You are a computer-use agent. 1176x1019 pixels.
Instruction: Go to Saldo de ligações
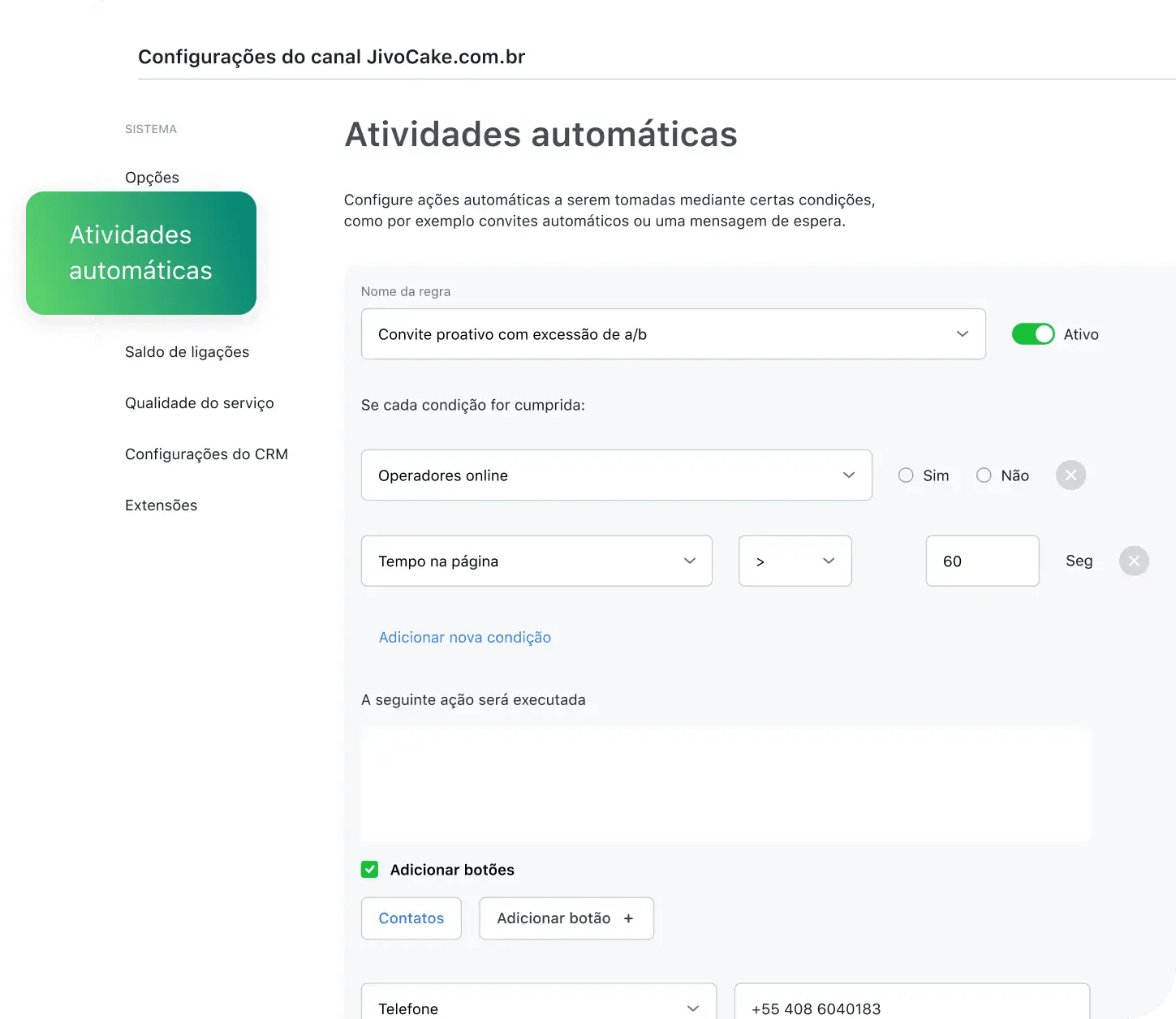point(187,352)
